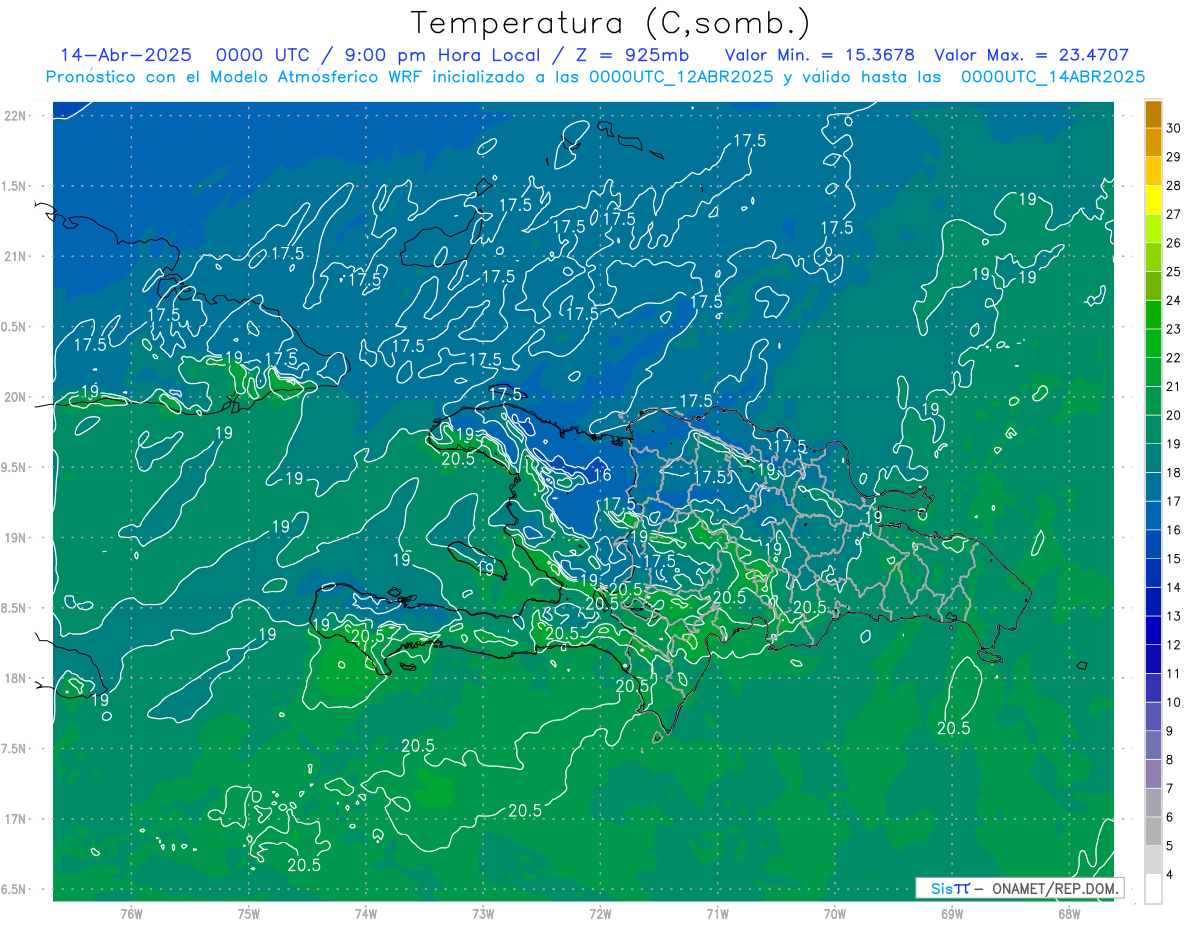Click the '20.5' contour label southeast of Hispaniola
Viewport: 1200px width, 927px height.
pyautogui.click(x=953, y=728)
